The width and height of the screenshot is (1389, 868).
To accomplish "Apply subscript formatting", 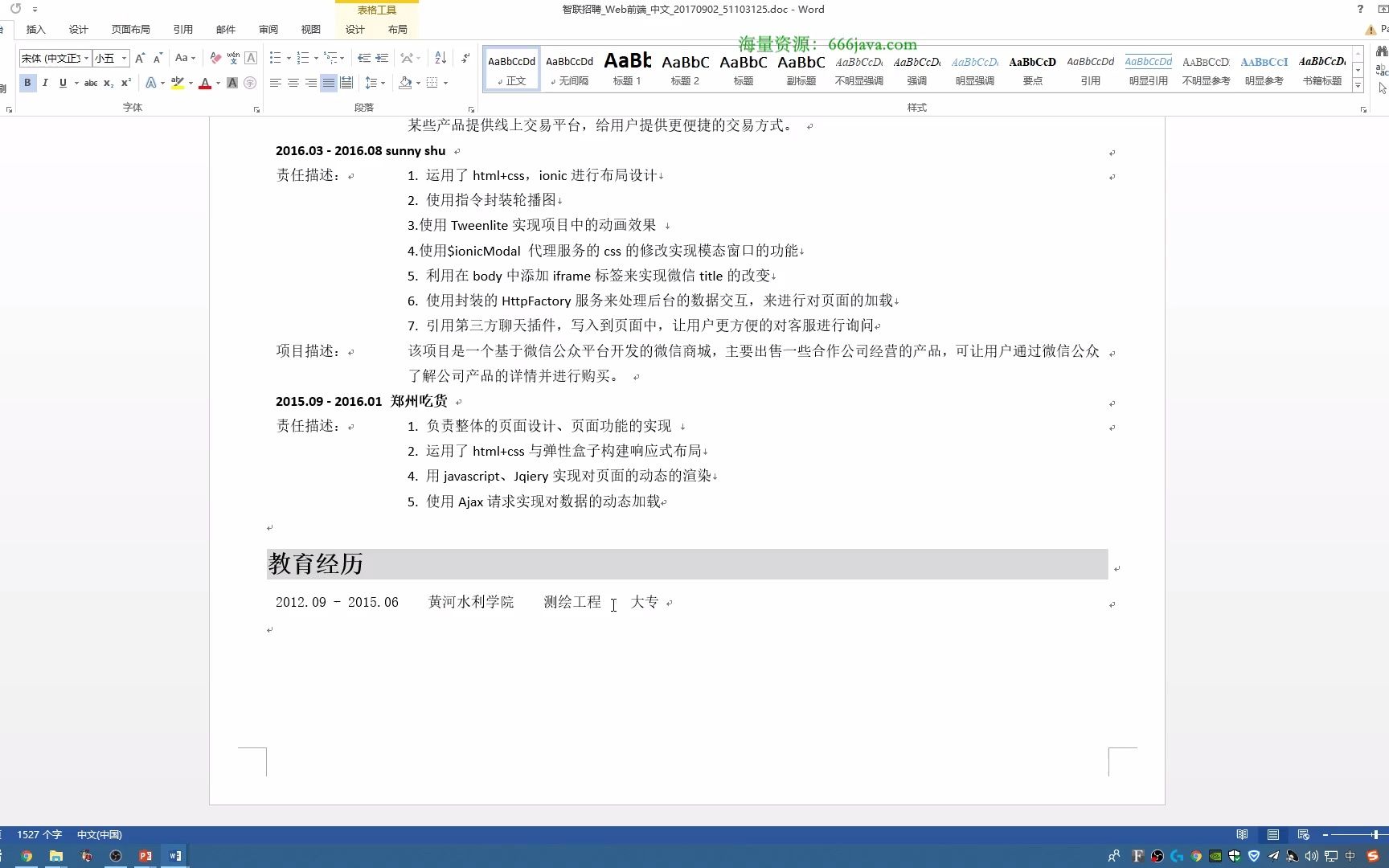I will [x=107, y=83].
